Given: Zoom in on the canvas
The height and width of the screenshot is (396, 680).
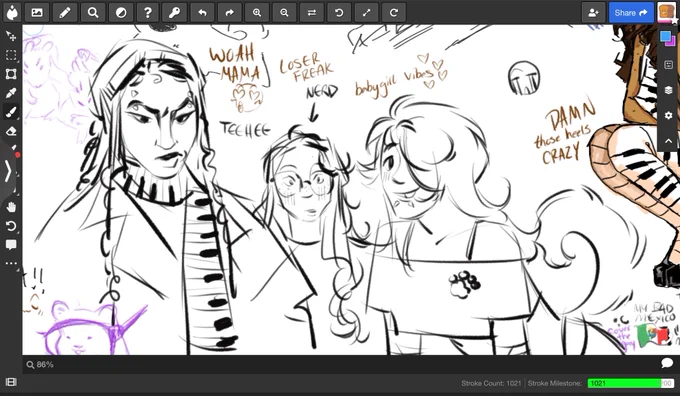Looking at the screenshot, I should coord(257,13).
